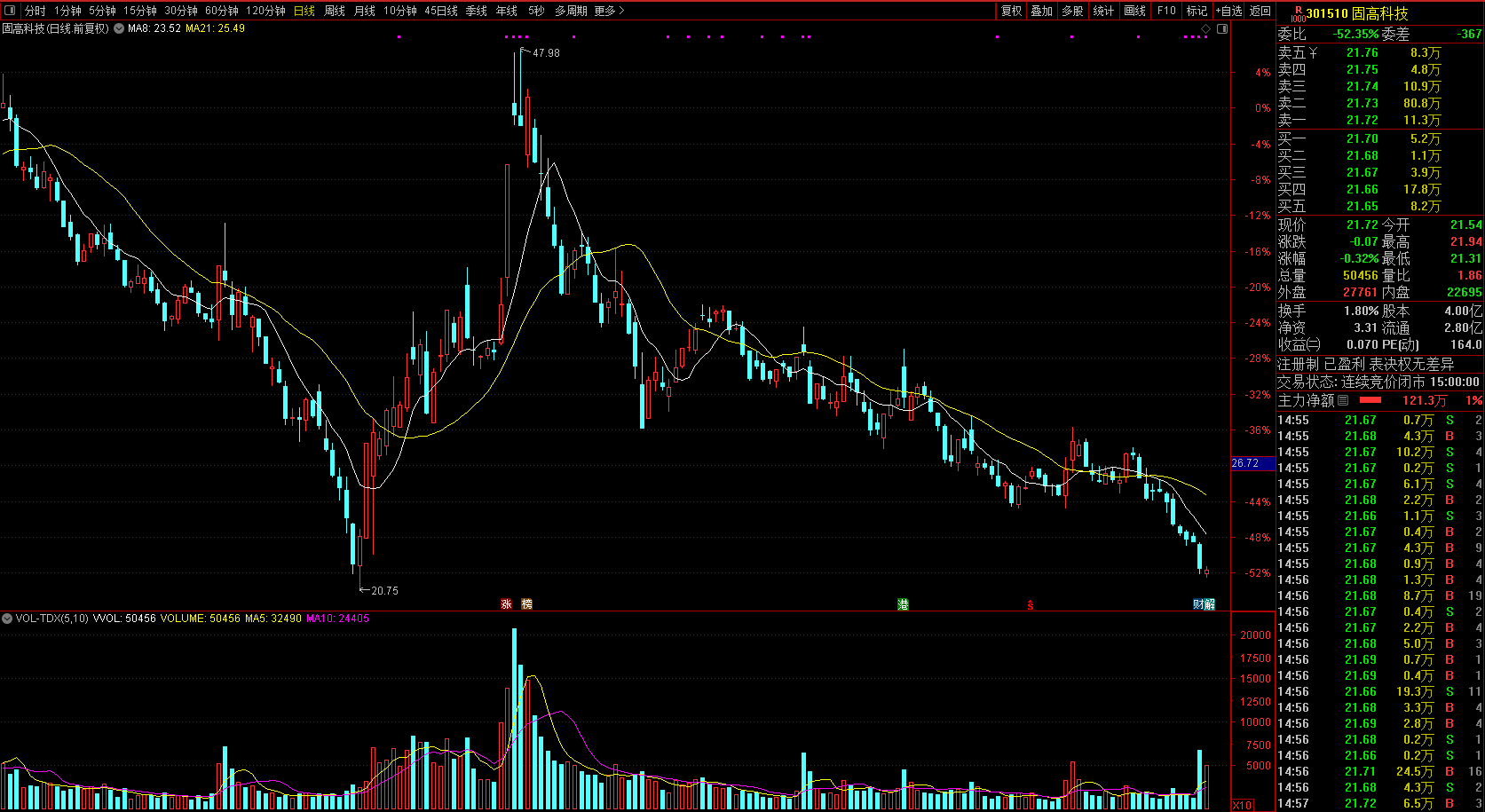Click the R 1000 badge beside the stock code
The height and width of the screenshot is (812, 1485).
coord(1298,13)
